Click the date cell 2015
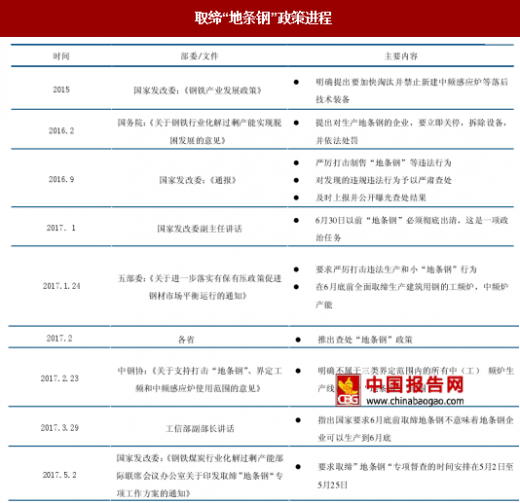This screenshot has width=520, height=503. point(61,89)
